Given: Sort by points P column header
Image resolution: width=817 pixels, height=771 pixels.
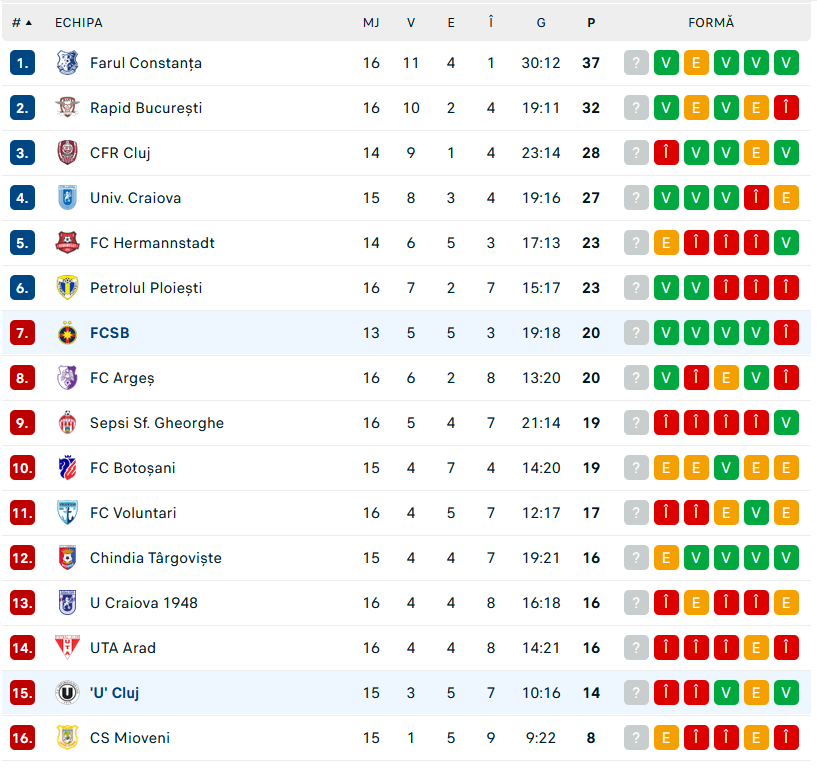Looking at the screenshot, I should click(591, 22).
